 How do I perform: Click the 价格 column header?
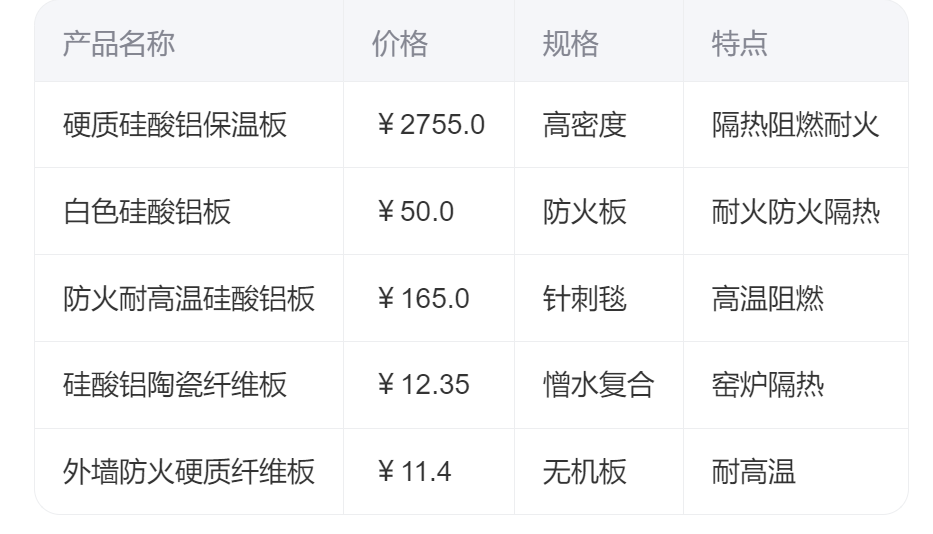400,44
